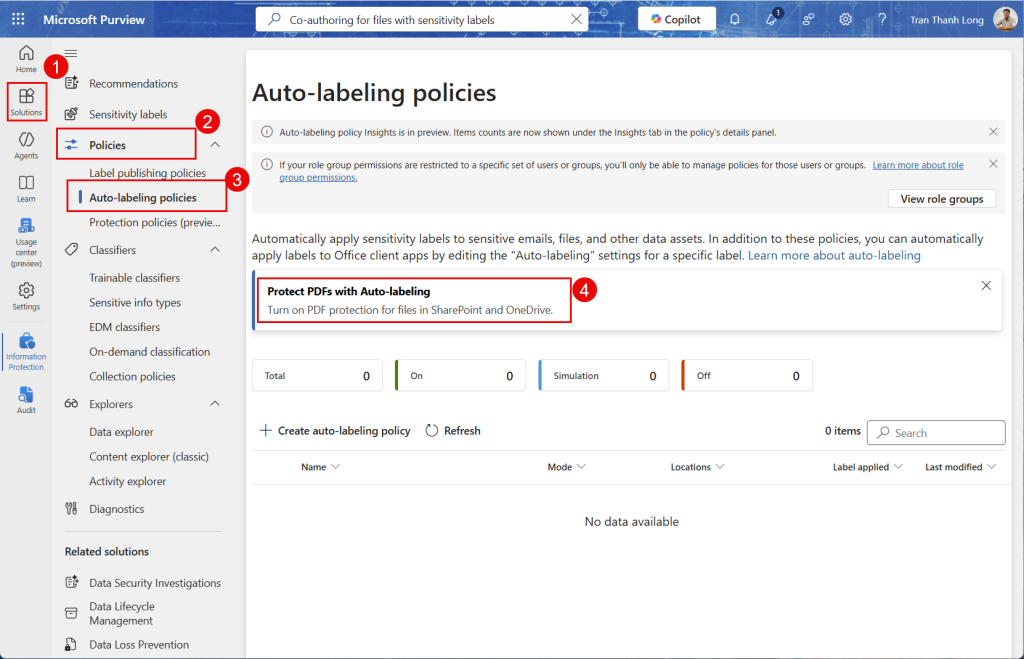Open Sensitive info types menu item

point(135,302)
